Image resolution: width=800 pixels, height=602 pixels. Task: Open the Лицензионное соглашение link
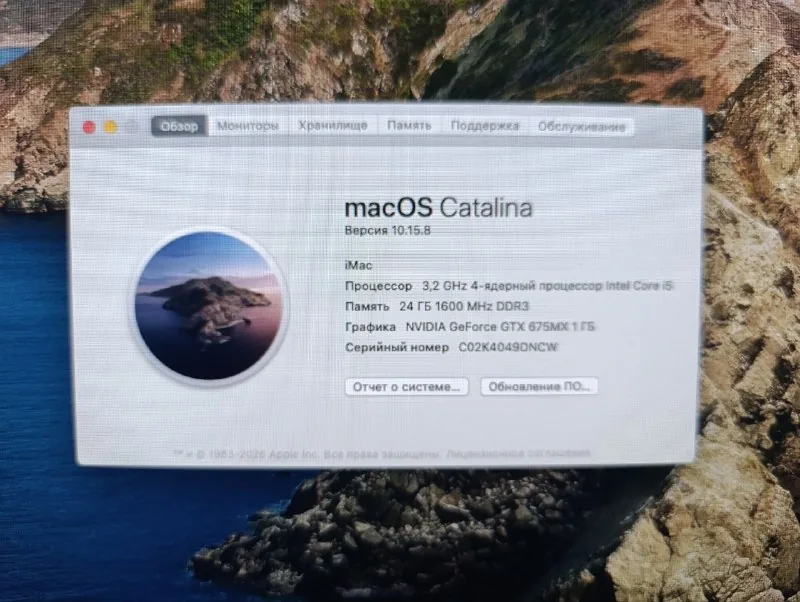point(518,453)
